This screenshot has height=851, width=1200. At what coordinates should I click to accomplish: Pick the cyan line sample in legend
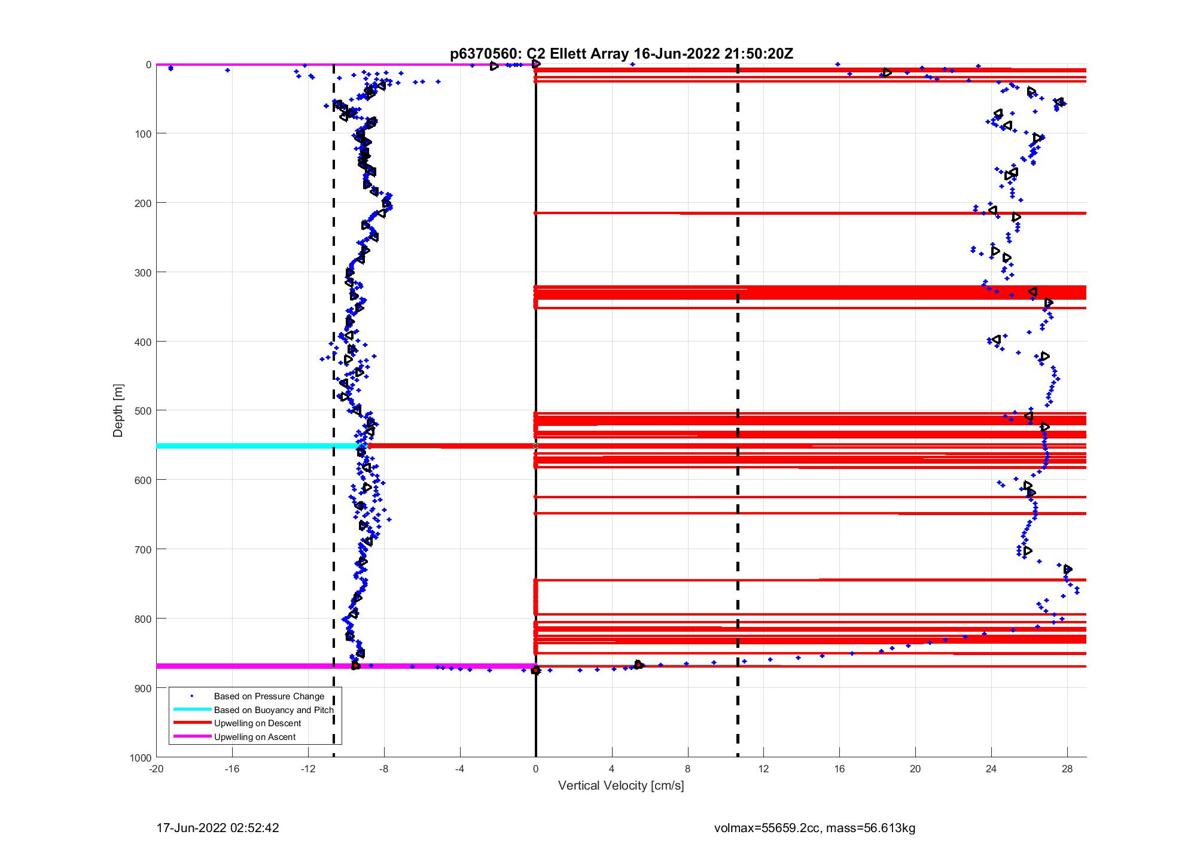pyautogui.click(x=191, y=709)
